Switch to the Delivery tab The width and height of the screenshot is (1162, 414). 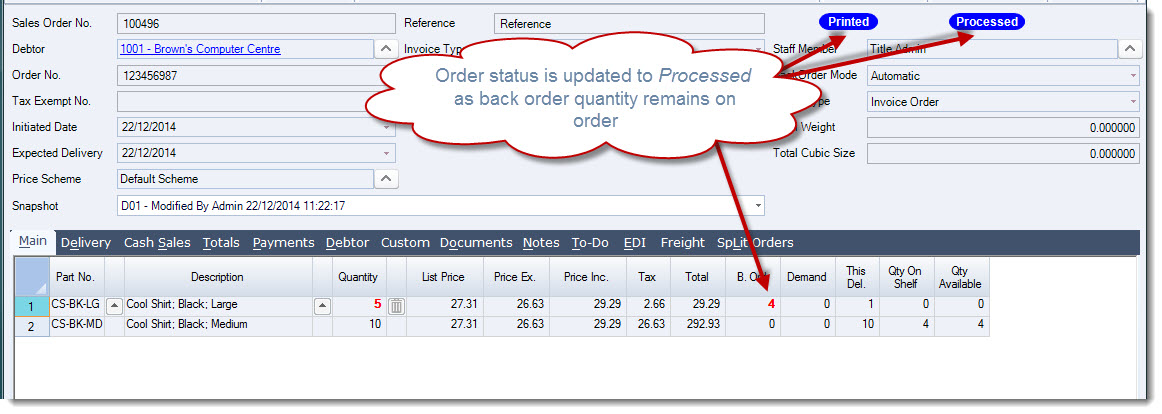pyautogui.click(x=86, y=242)
